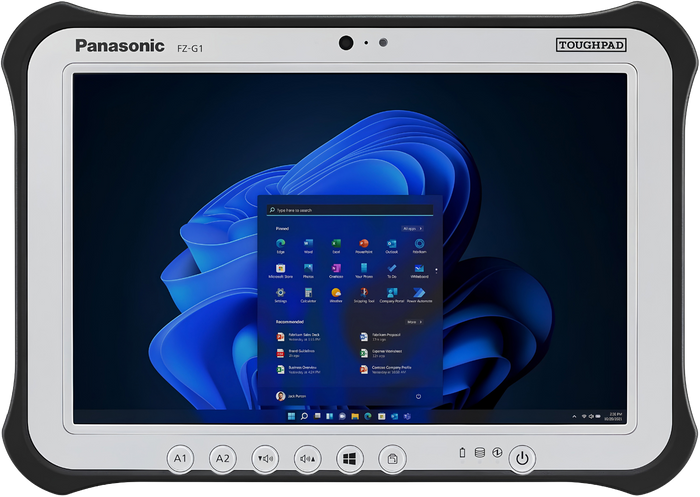Viewport: 700px width, 497px height.
Task: Click the More recommended button
Action: [414, 322]
